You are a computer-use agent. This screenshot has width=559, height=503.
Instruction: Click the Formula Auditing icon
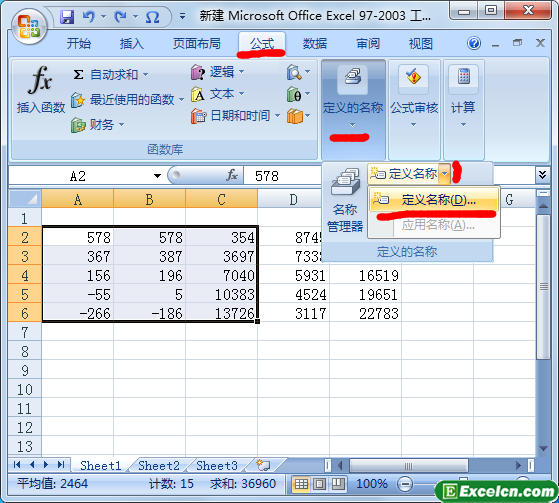point(414,77)
